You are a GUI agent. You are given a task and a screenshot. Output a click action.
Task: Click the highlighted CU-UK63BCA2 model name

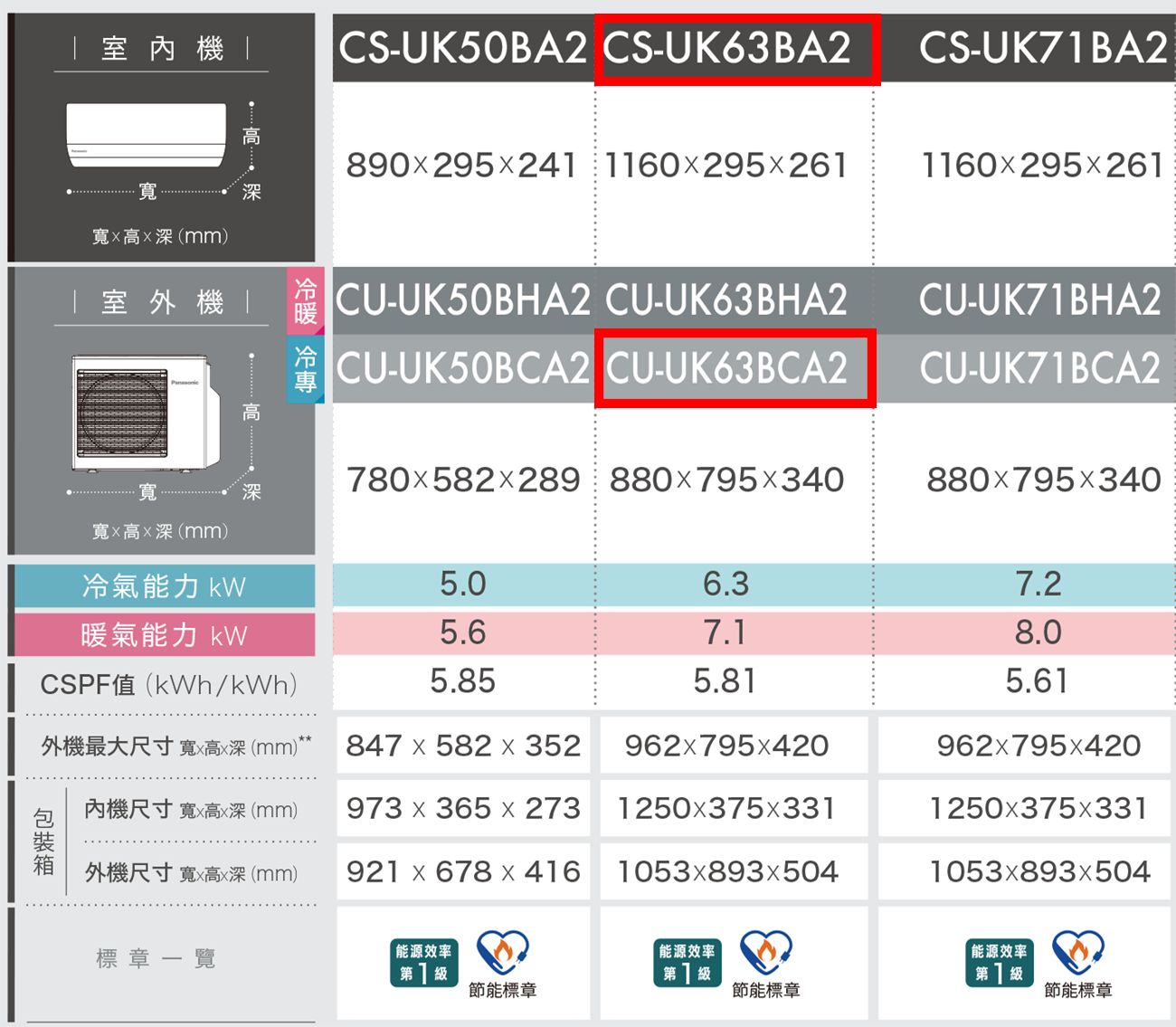pyautogui.click(x=727, y=368)
